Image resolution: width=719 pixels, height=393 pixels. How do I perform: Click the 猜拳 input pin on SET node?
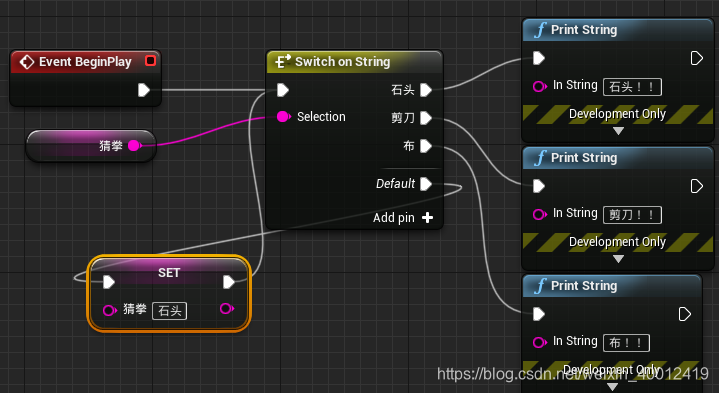click(x=110, y=310)
